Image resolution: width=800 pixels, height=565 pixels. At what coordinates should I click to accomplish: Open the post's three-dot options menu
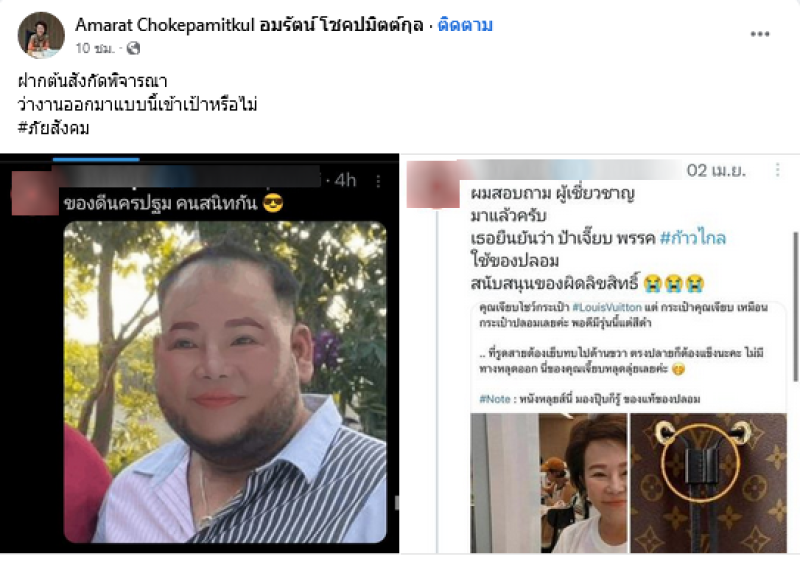pos(759,34)
